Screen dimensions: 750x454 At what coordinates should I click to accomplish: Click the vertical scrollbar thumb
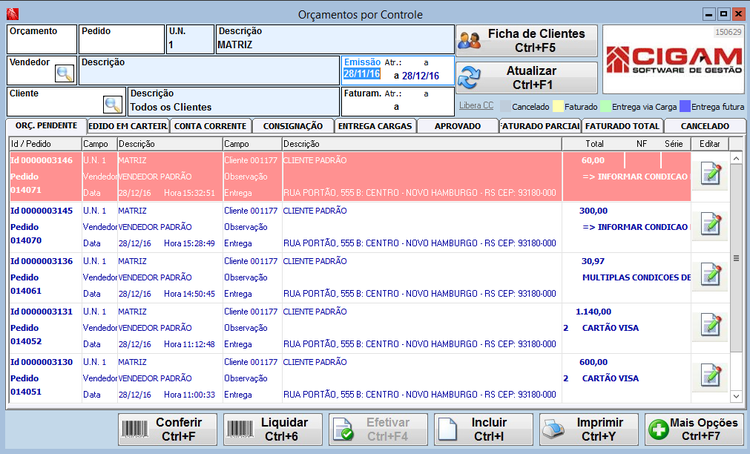tap(736, 258)
